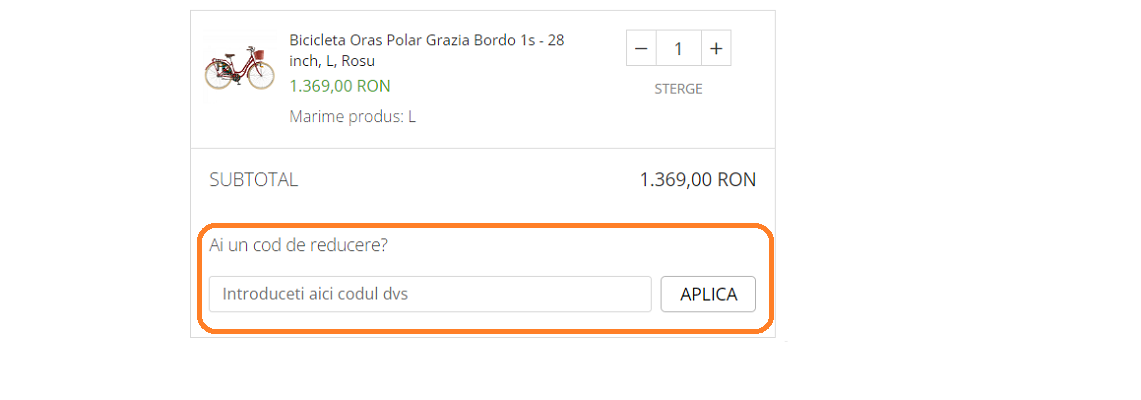Select the Marime produs: L text

click(x=352, y=117)
